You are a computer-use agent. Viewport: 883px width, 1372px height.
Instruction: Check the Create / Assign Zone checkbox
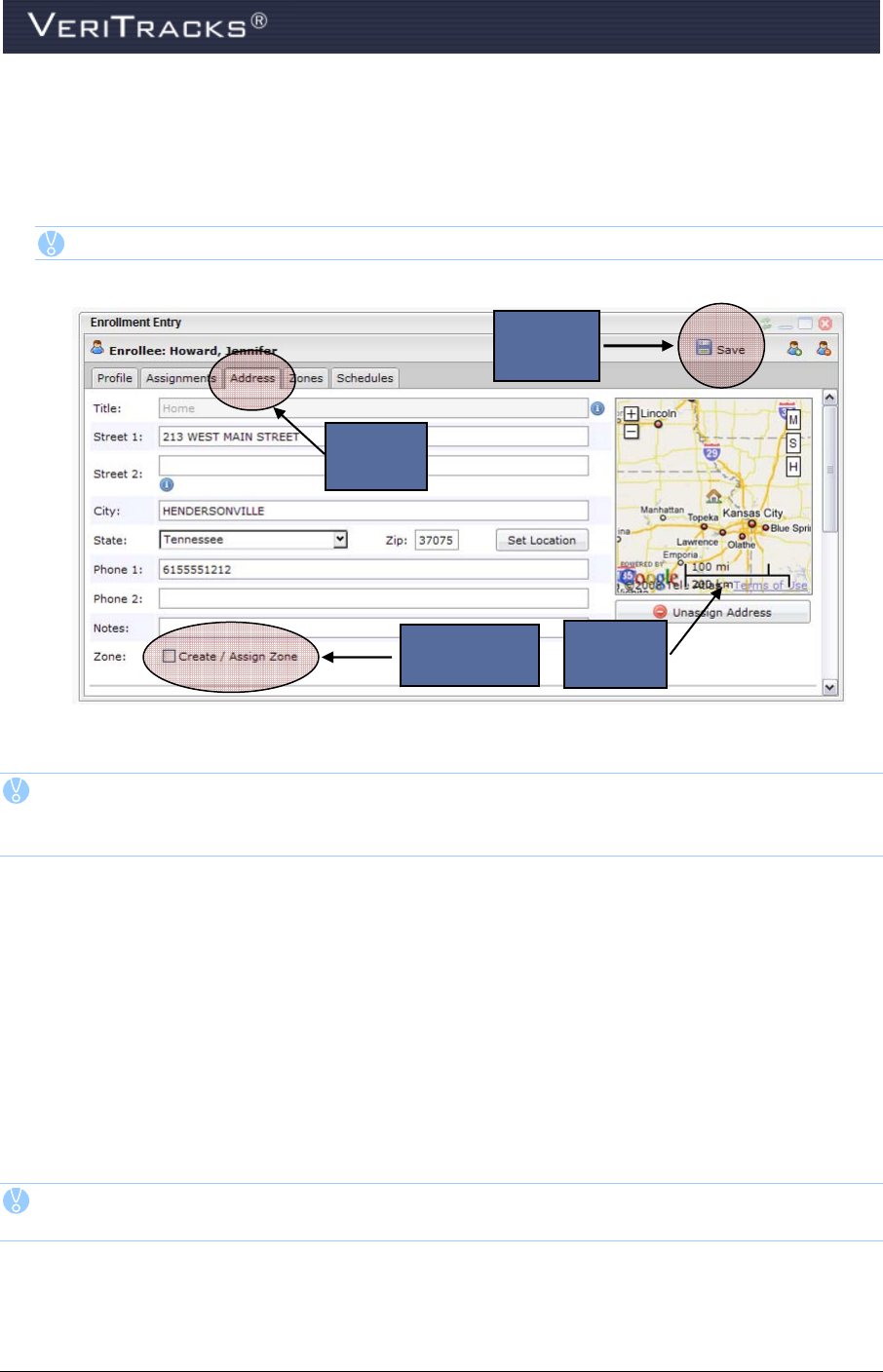pyautogui.click(x=169, y=656)
